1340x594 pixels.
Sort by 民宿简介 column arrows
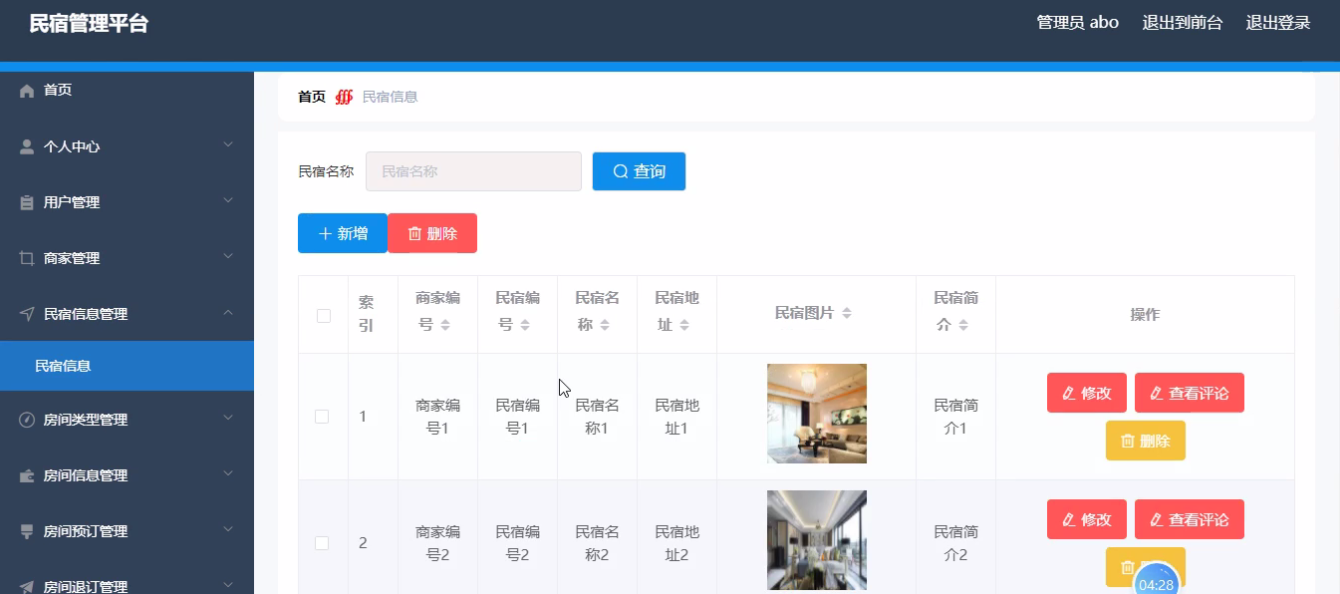964,325
